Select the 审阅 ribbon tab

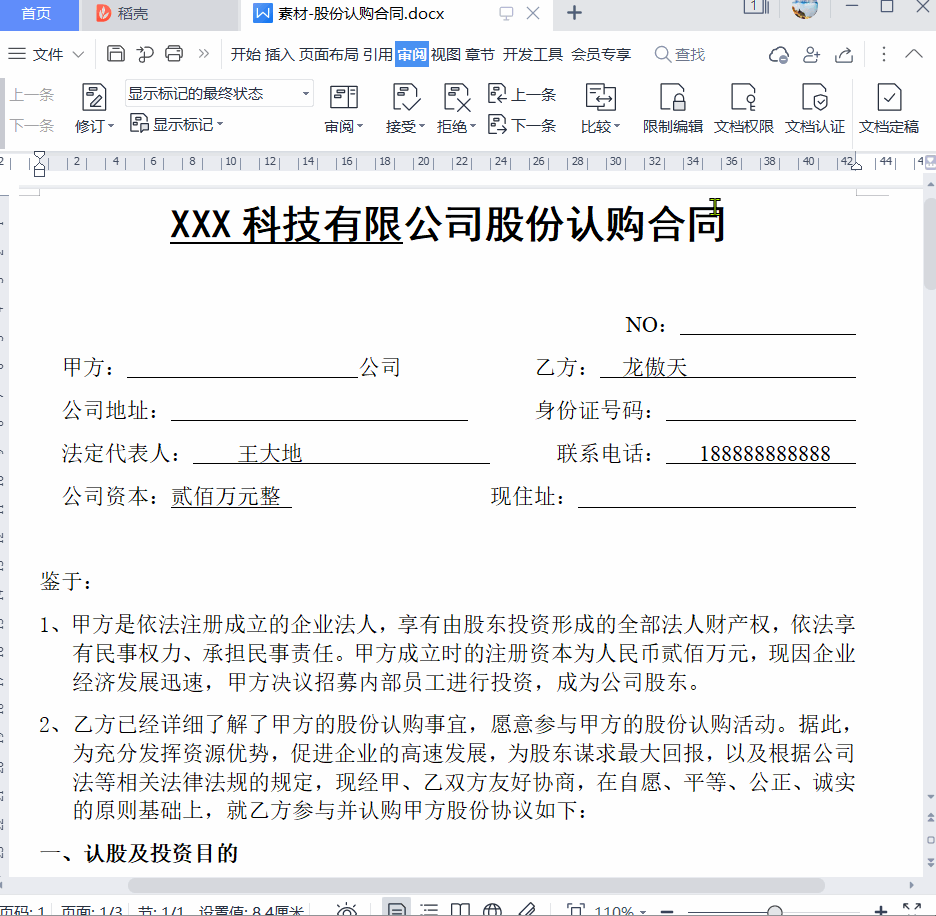tap(411, 54)
